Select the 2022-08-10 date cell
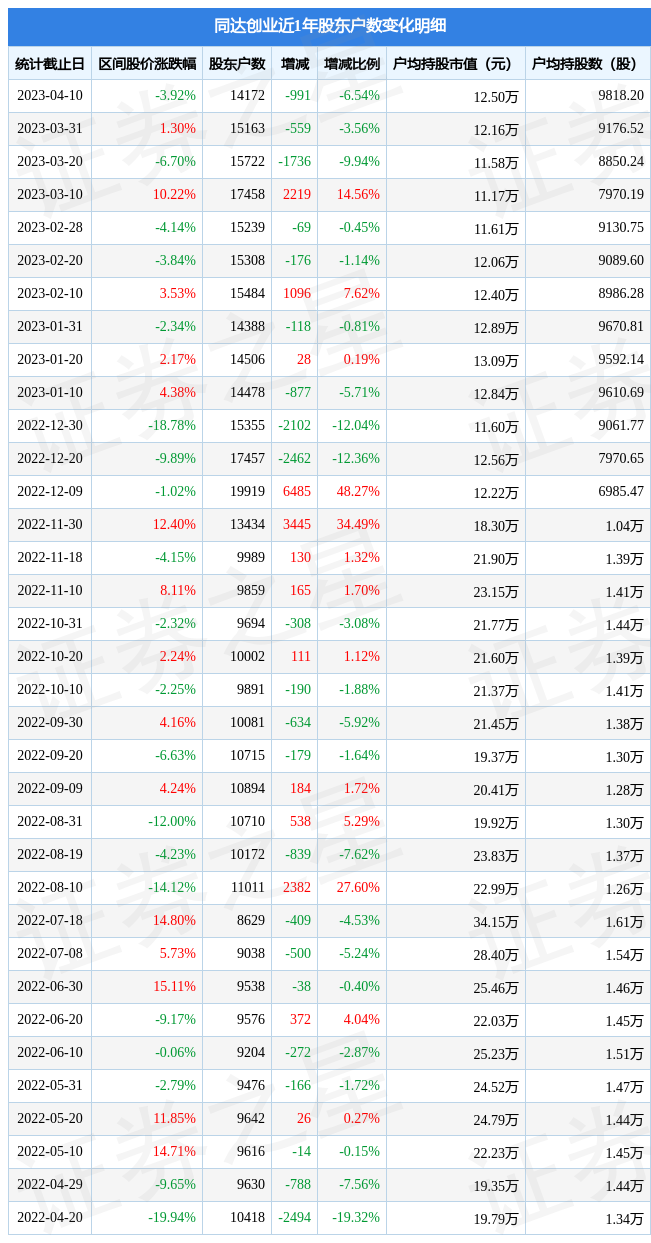 [50, 888]
